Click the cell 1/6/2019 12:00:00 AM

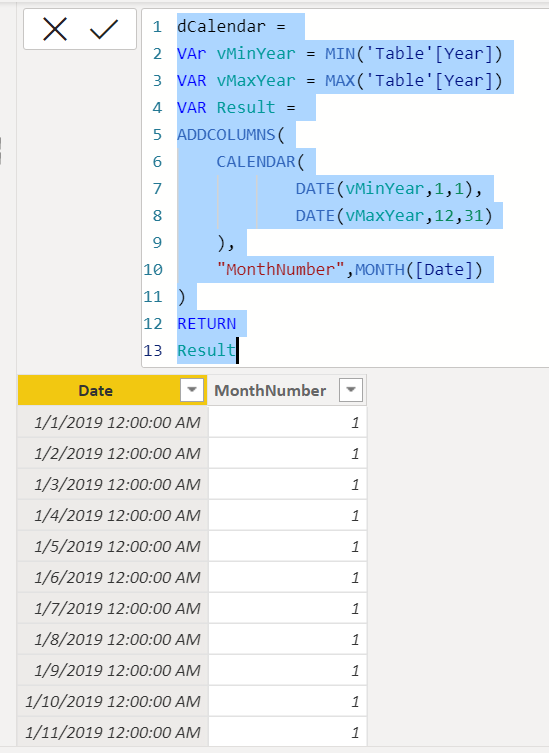coord(113,577)
